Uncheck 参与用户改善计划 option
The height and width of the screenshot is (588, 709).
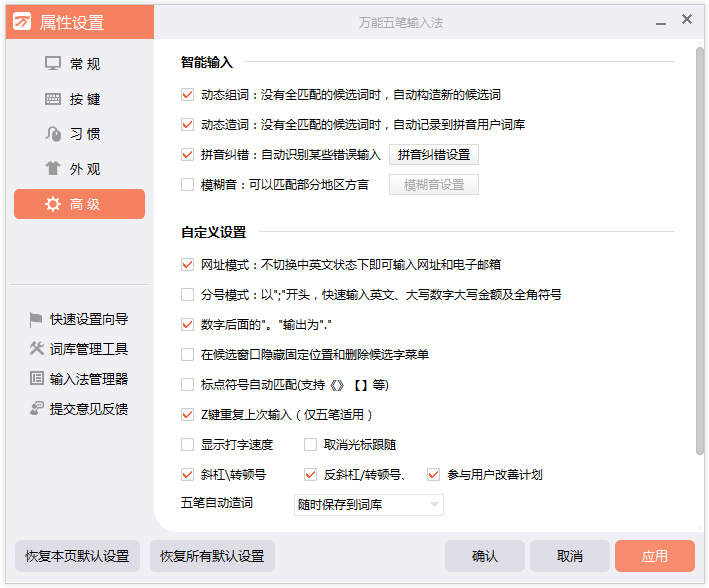pyautogui.click(x=434, y=474)
